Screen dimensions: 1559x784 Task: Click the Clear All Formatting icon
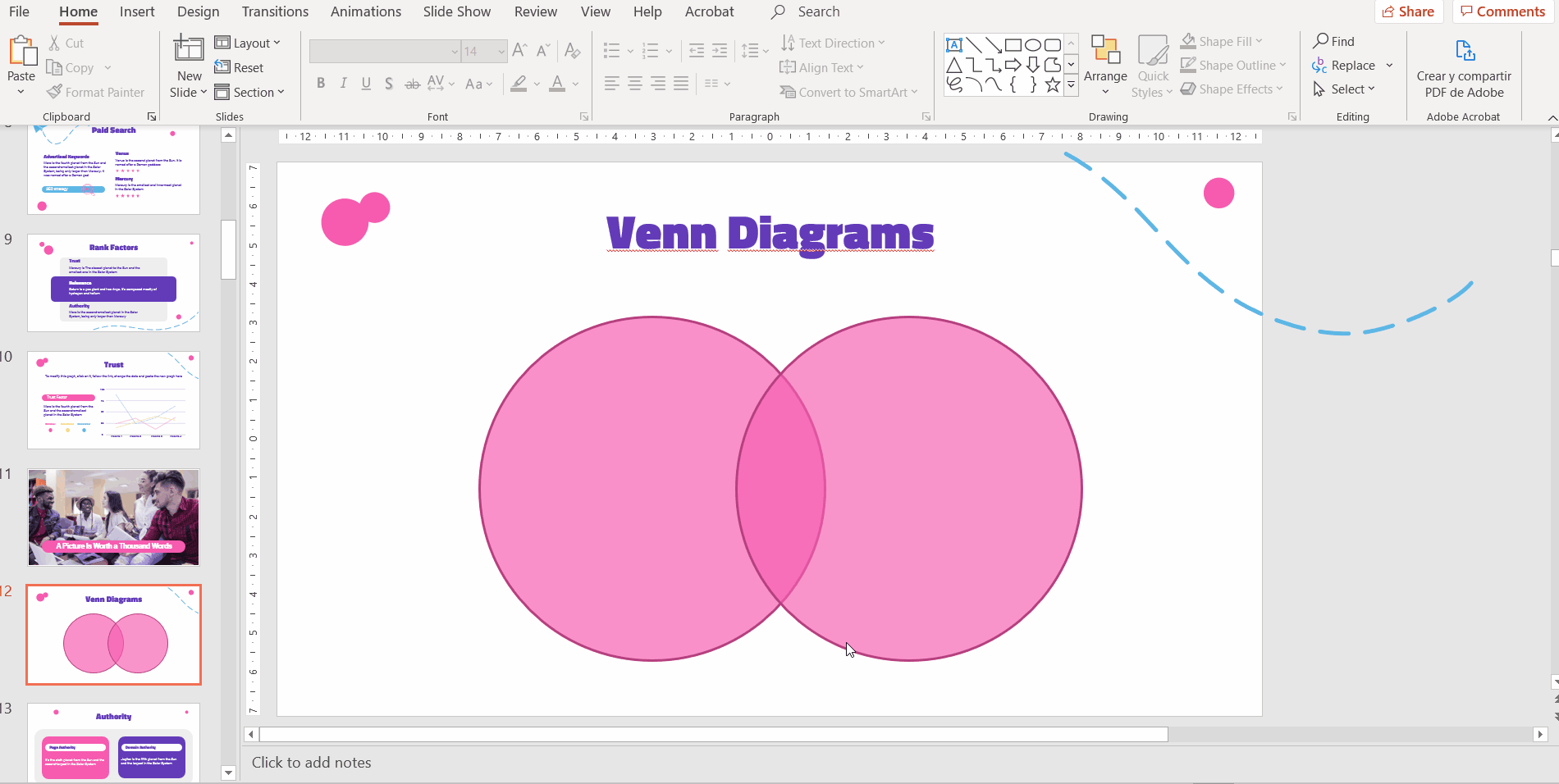[573, 51]
